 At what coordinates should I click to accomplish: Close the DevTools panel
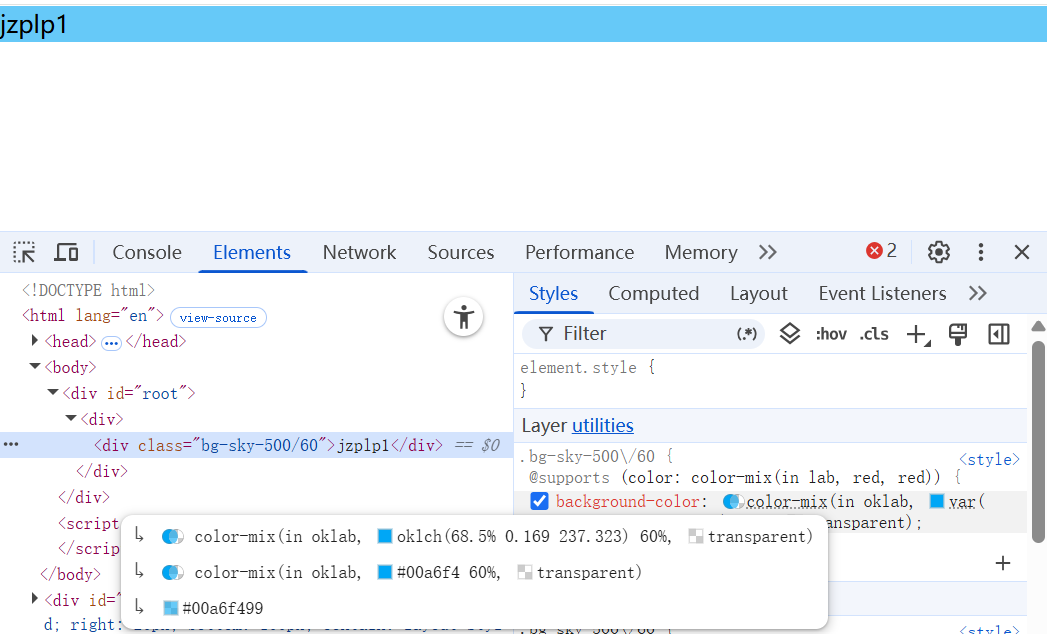1022,252
